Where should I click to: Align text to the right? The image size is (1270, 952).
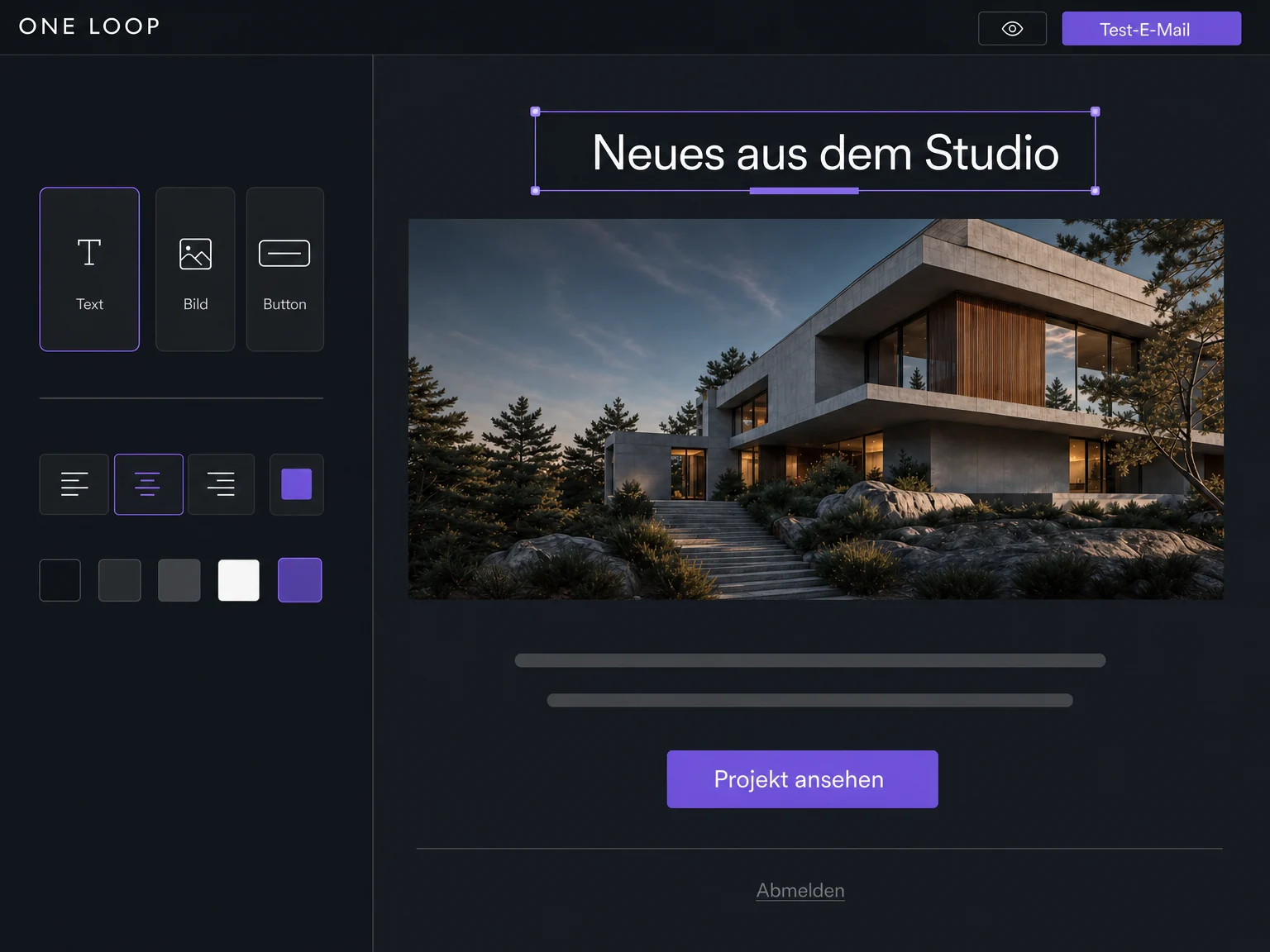[221, 484]
